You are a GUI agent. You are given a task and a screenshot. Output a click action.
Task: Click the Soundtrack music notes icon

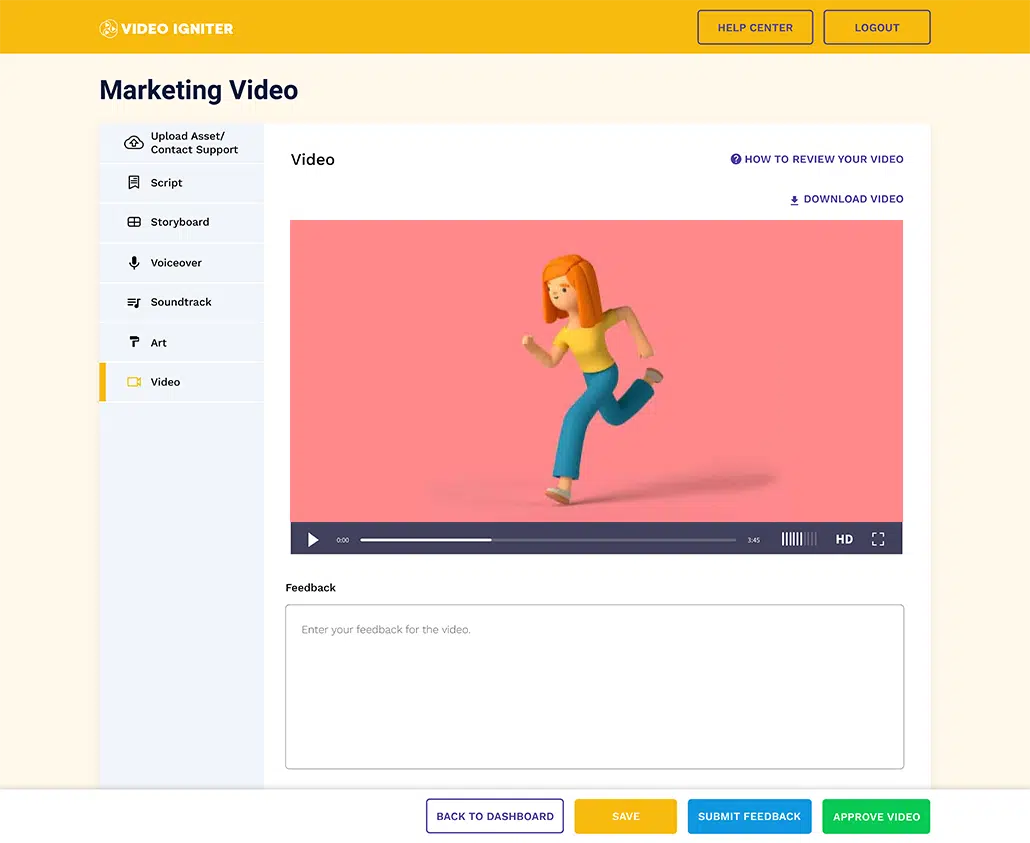pyautogui.click(x=135, y=302)
